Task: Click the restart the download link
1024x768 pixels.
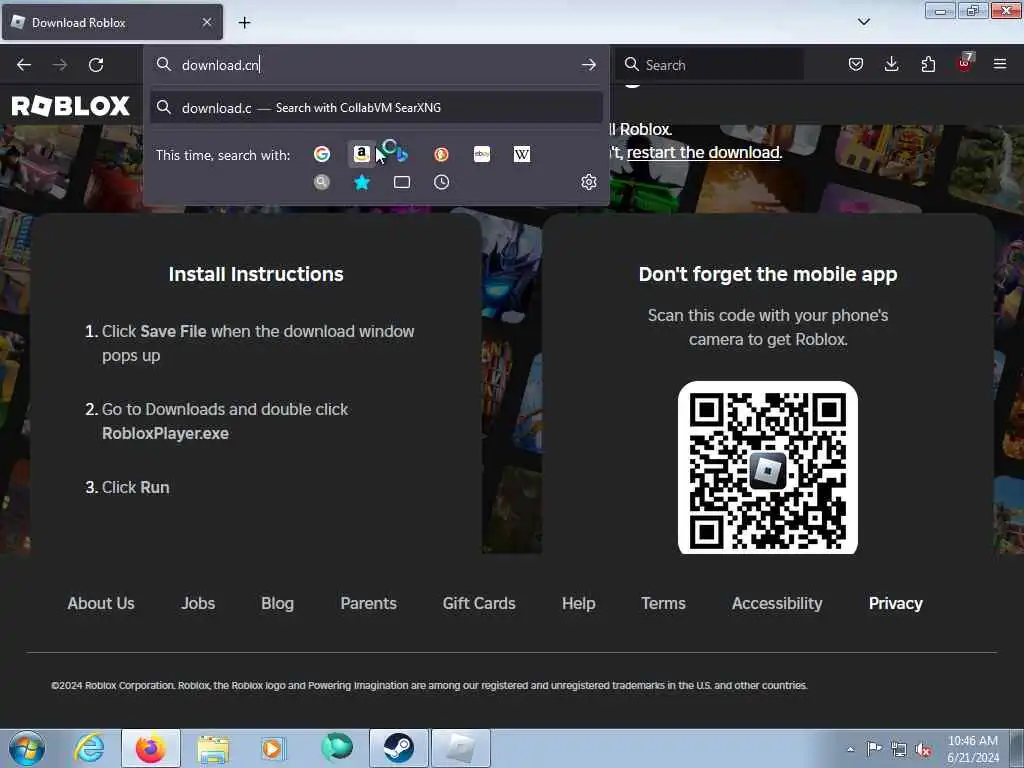Action: [x=703, y=152]
